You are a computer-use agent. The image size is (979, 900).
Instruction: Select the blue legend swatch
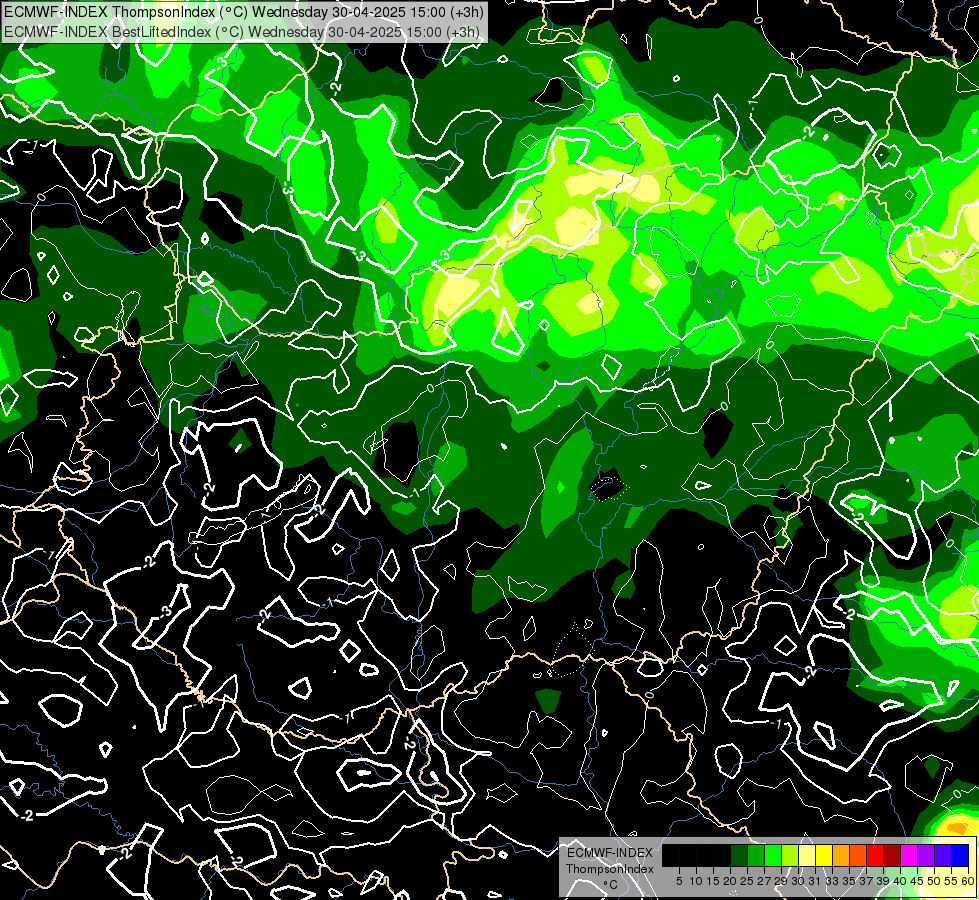[960, 855]
